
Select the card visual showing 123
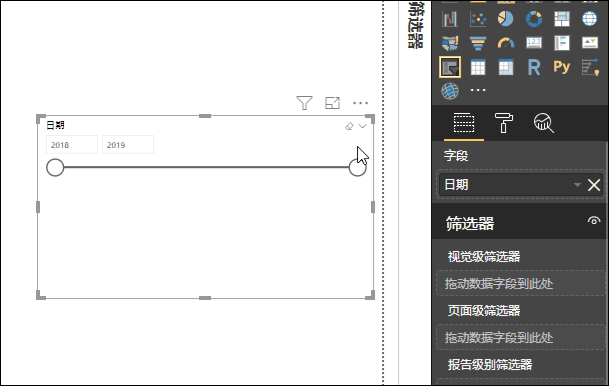click(x=534, y=43)
